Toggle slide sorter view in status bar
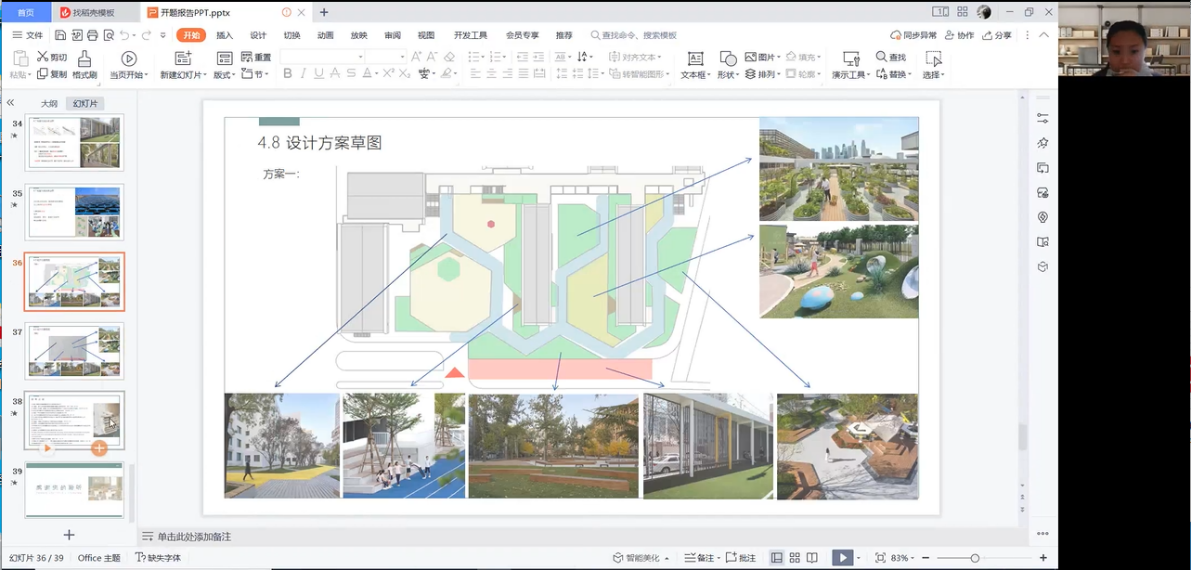The width and height of the screenshot is (1191, 570). [794, 558]
